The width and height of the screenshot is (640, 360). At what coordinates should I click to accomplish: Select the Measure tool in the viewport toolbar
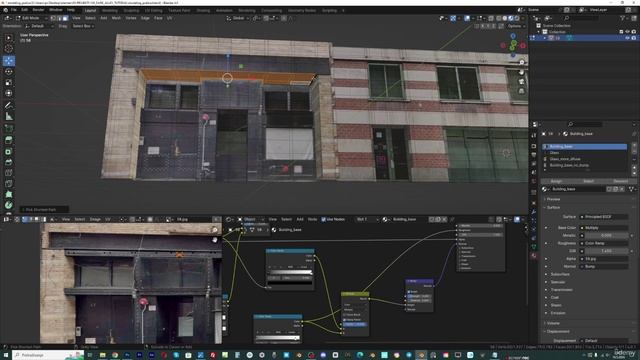click(9, 117)
